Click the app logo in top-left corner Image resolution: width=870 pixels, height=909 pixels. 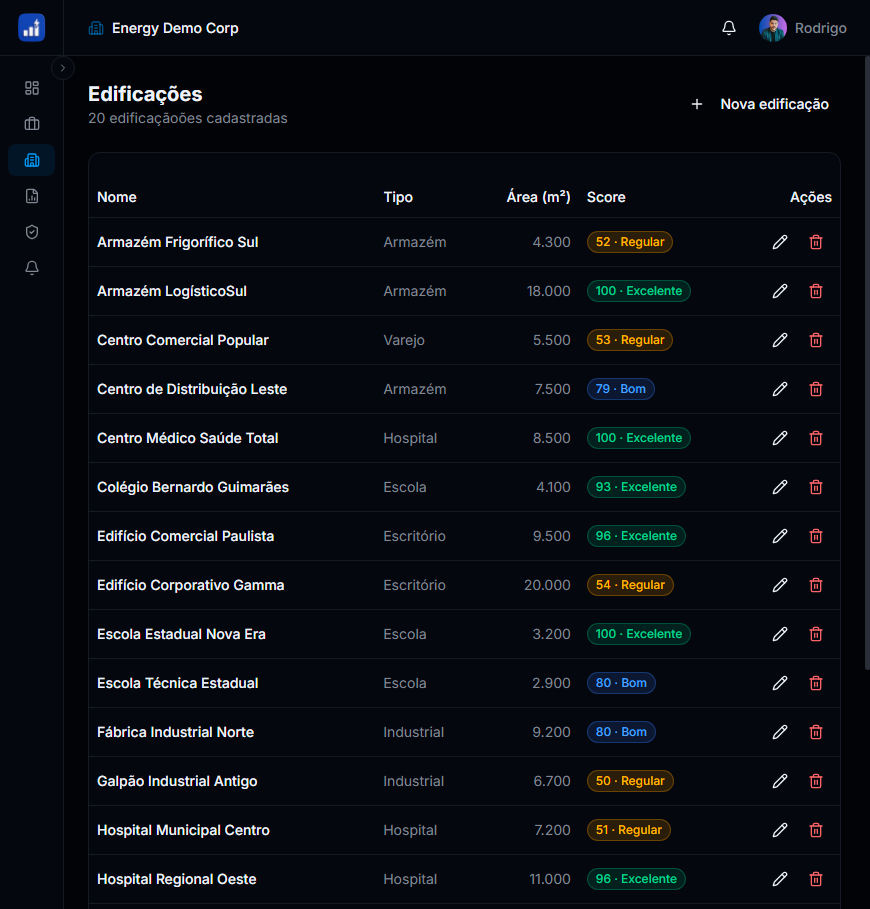(31, 28)
